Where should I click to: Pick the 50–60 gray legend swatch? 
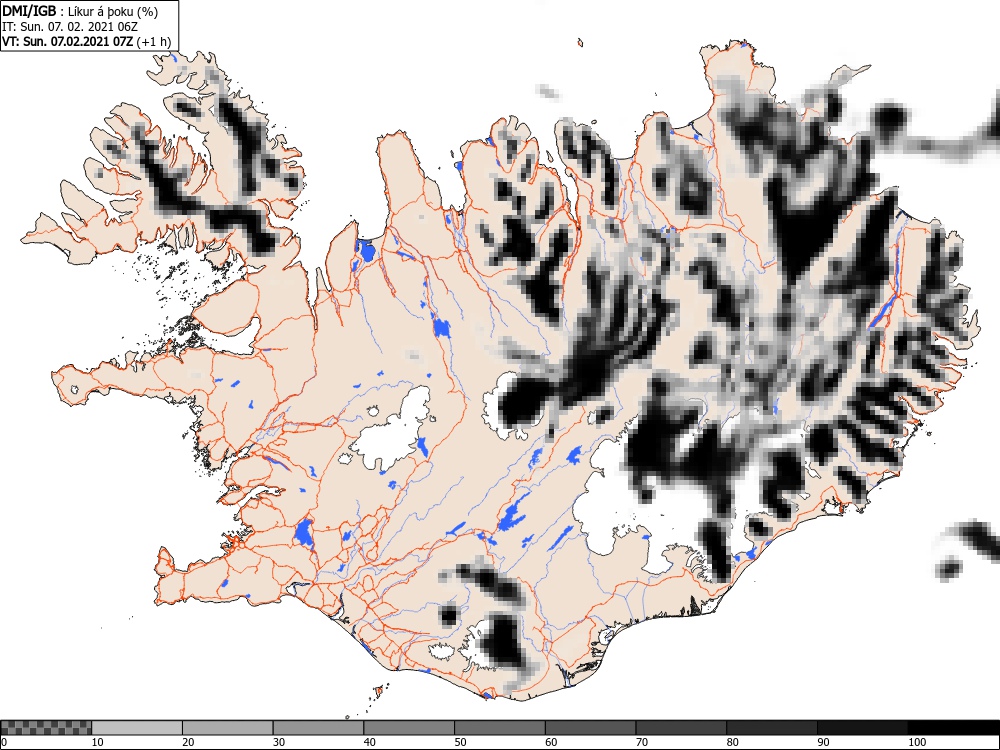pos(500,728)
